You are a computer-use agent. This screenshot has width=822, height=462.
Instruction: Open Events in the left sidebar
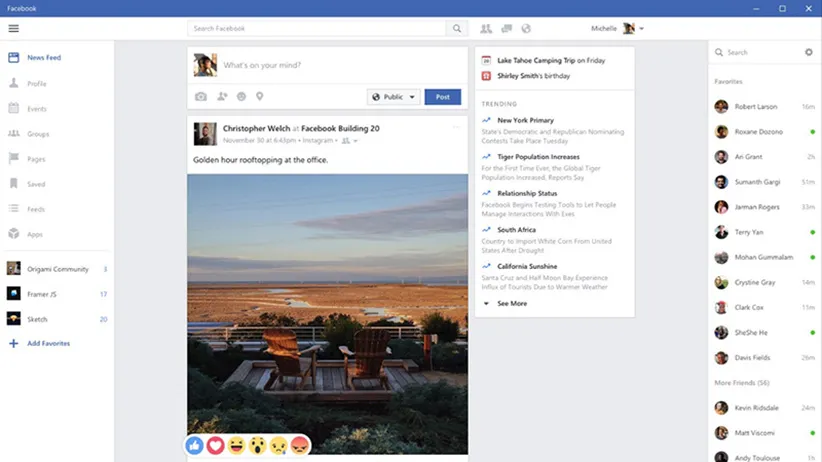37,109
